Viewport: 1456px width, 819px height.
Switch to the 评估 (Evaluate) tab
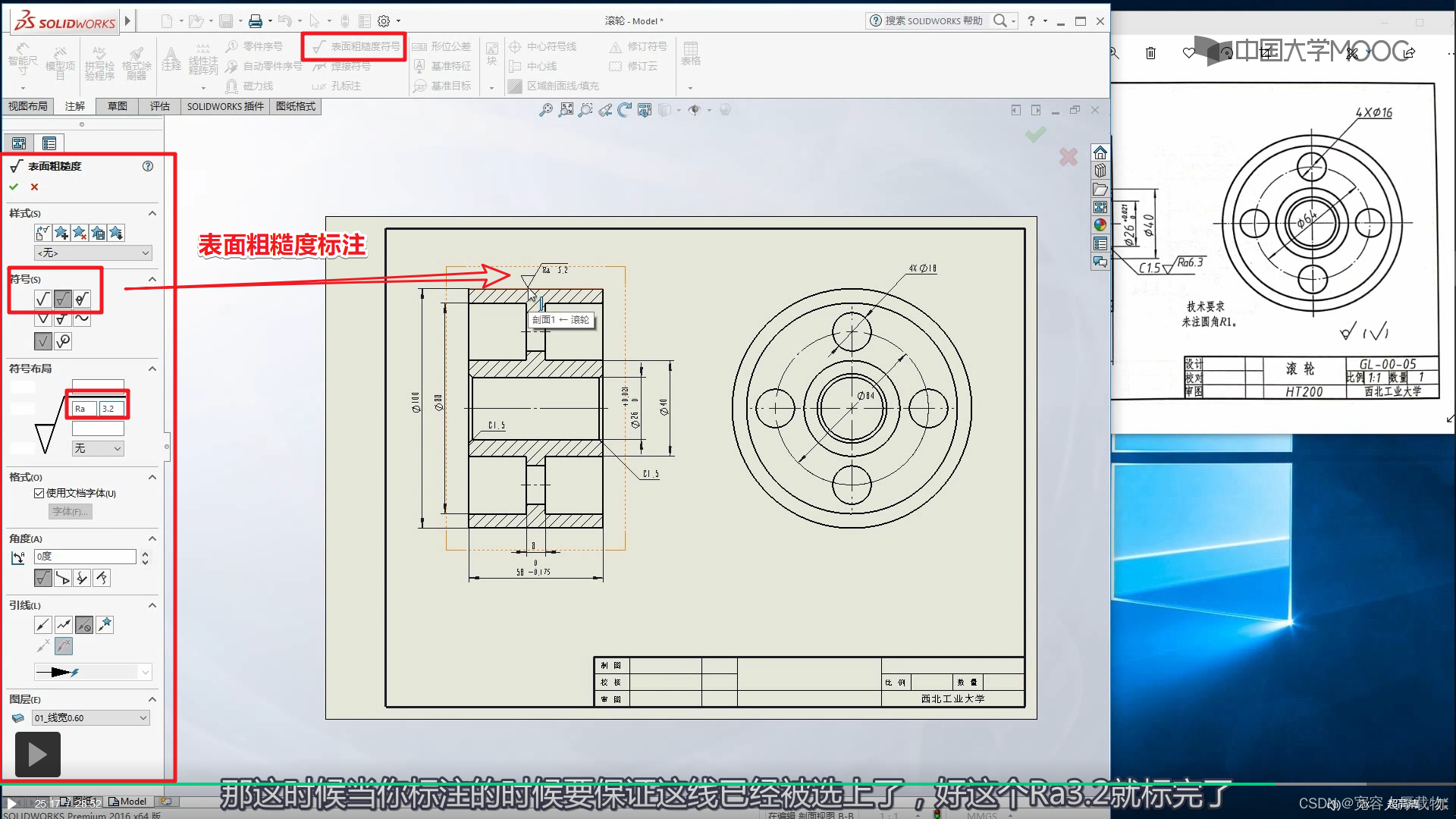159,106
